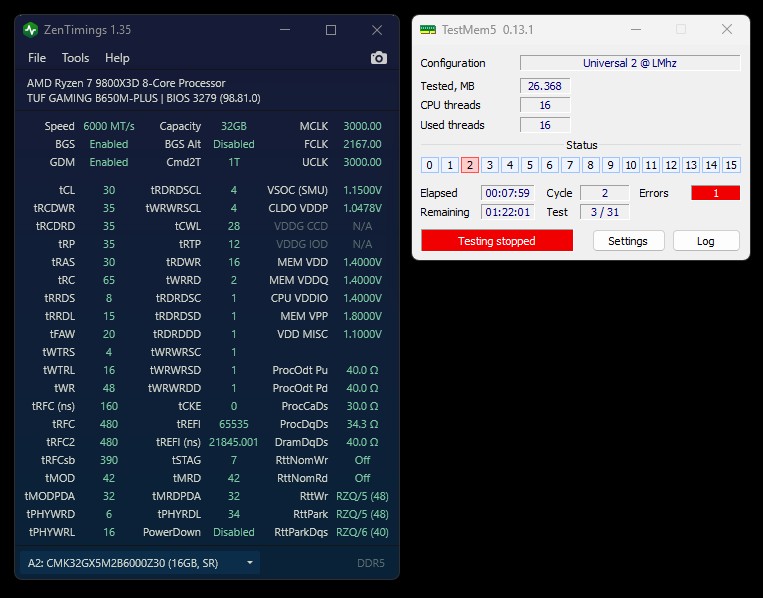Viewport: 763px width, 598px height.
Task: Click the tPHYRDL value 34
Action: (x=234, y=514)
